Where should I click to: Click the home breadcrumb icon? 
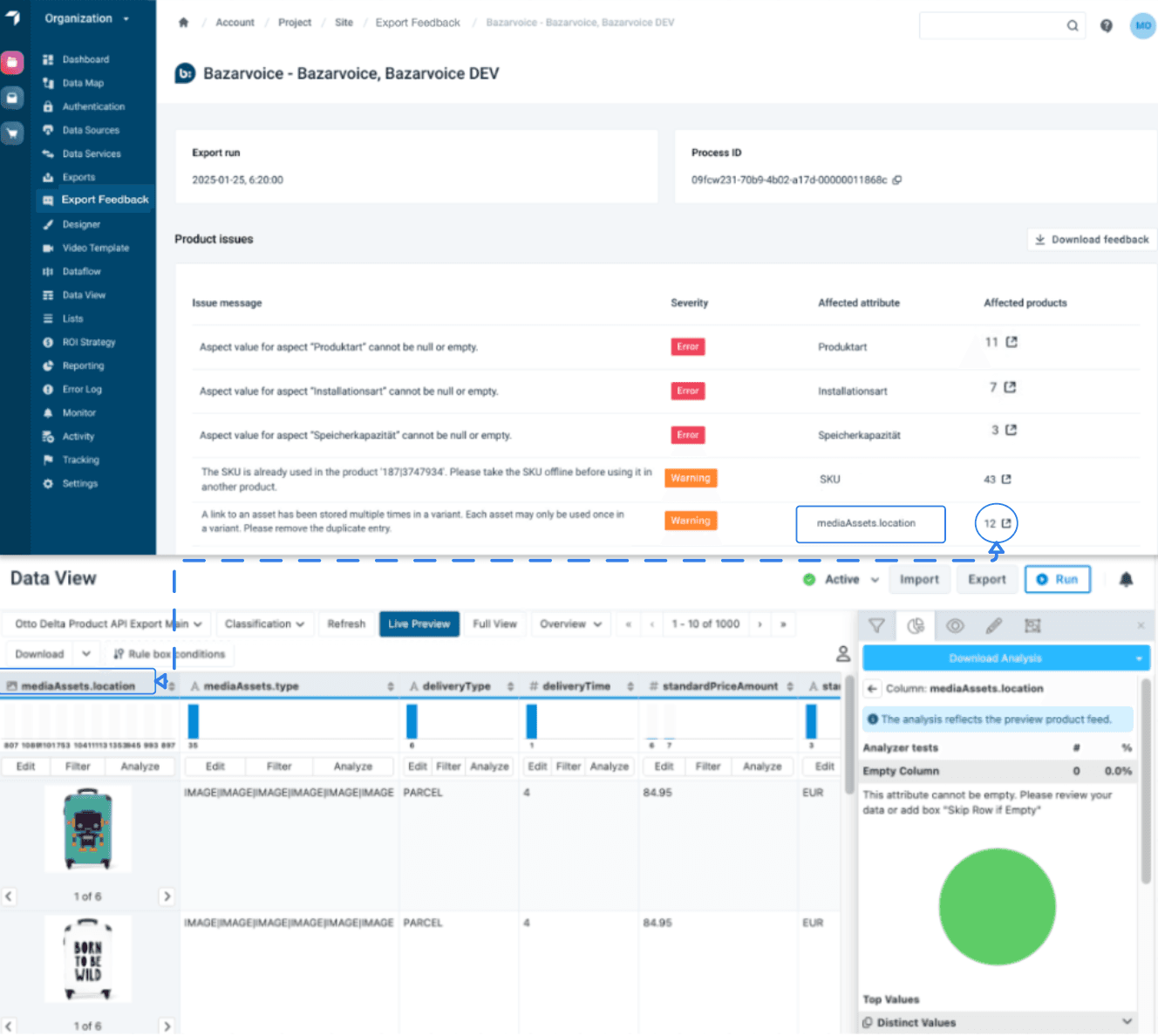click(183, 23)
